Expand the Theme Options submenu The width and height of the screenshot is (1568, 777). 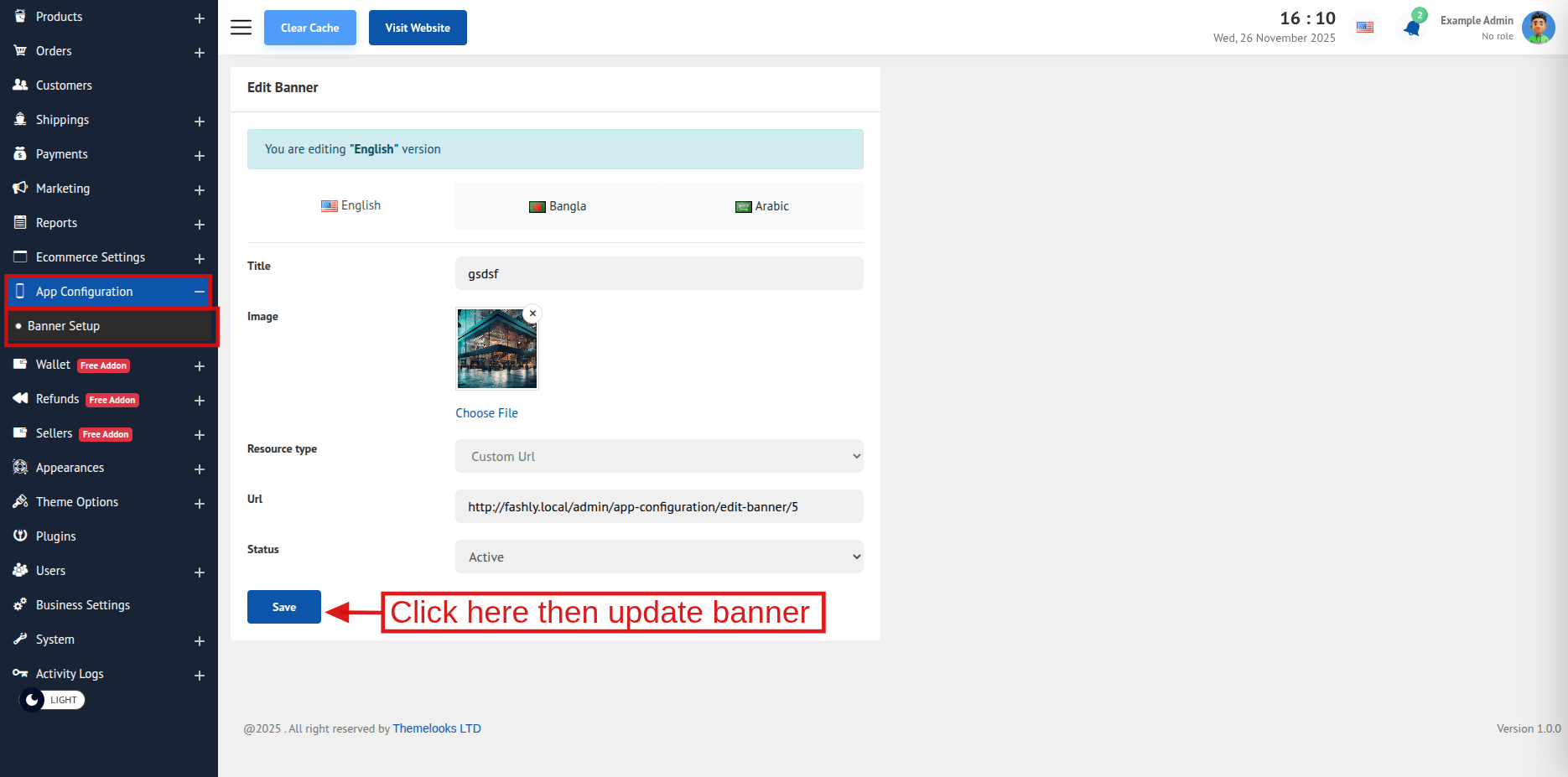tap(200, 504)
